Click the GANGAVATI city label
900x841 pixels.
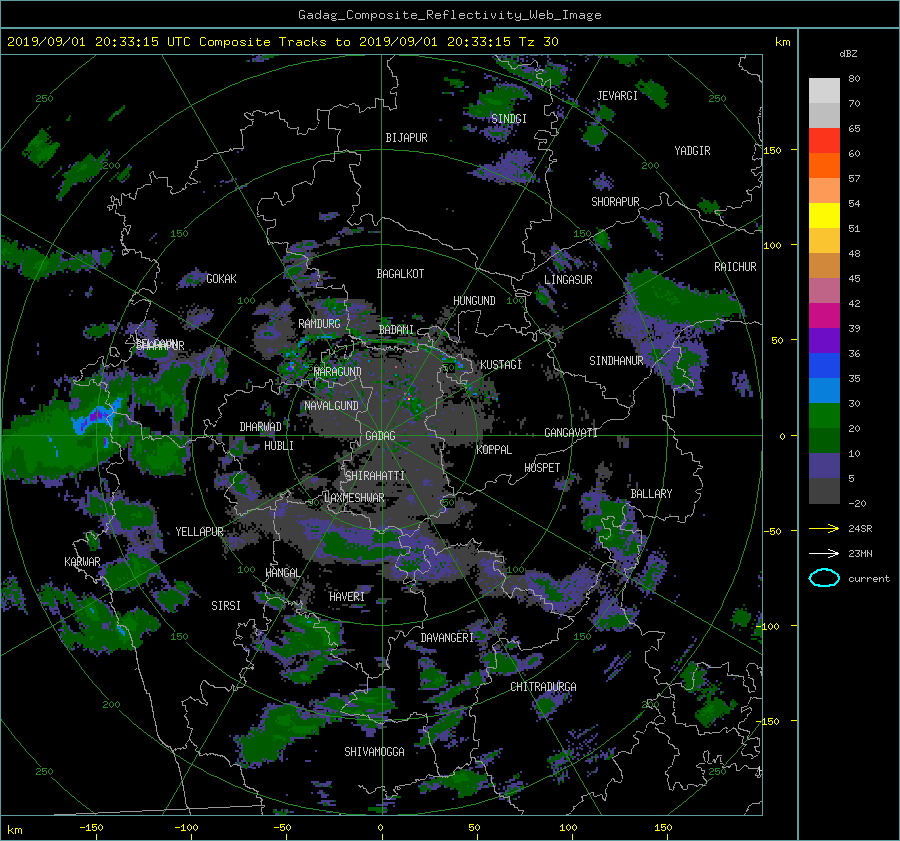(571, 433)
